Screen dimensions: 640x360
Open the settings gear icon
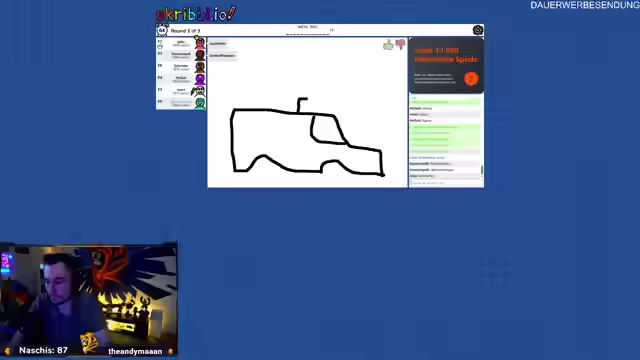click(478, 30)
